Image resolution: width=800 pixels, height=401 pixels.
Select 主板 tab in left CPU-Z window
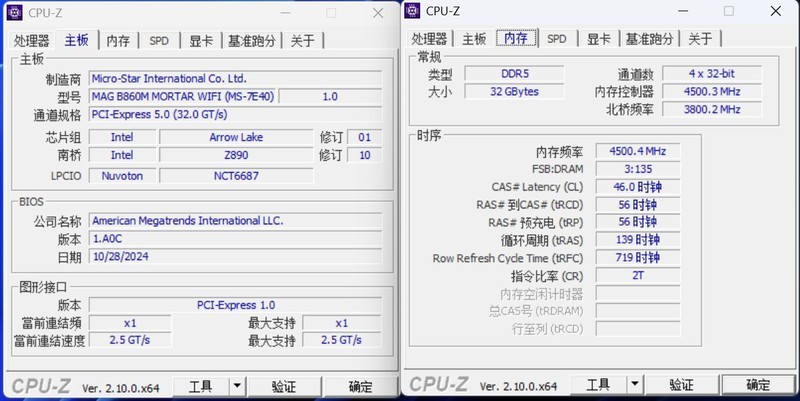coord(77,40)
